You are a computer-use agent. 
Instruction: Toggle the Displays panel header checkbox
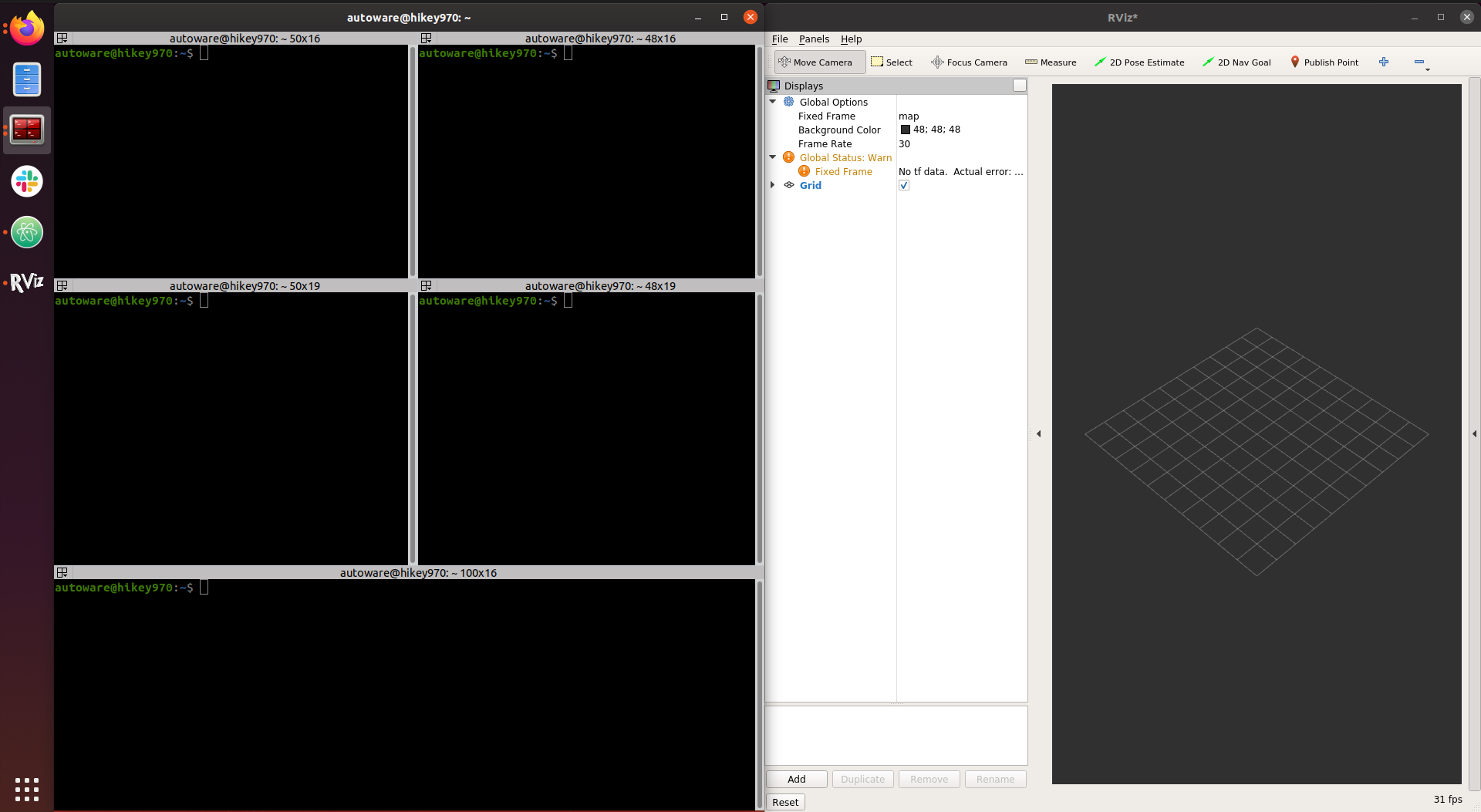[1019, 86]
